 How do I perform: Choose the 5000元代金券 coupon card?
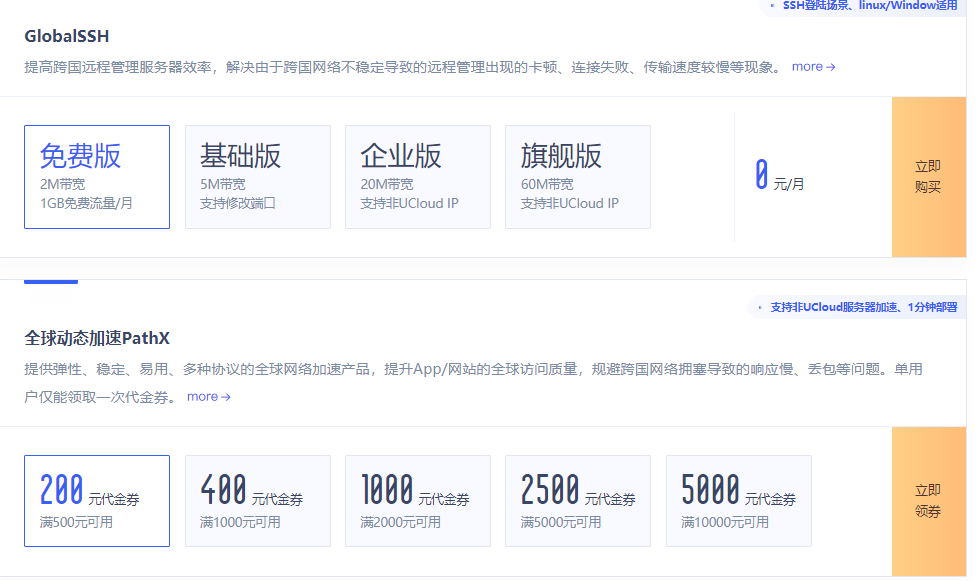tap(739, 501)
